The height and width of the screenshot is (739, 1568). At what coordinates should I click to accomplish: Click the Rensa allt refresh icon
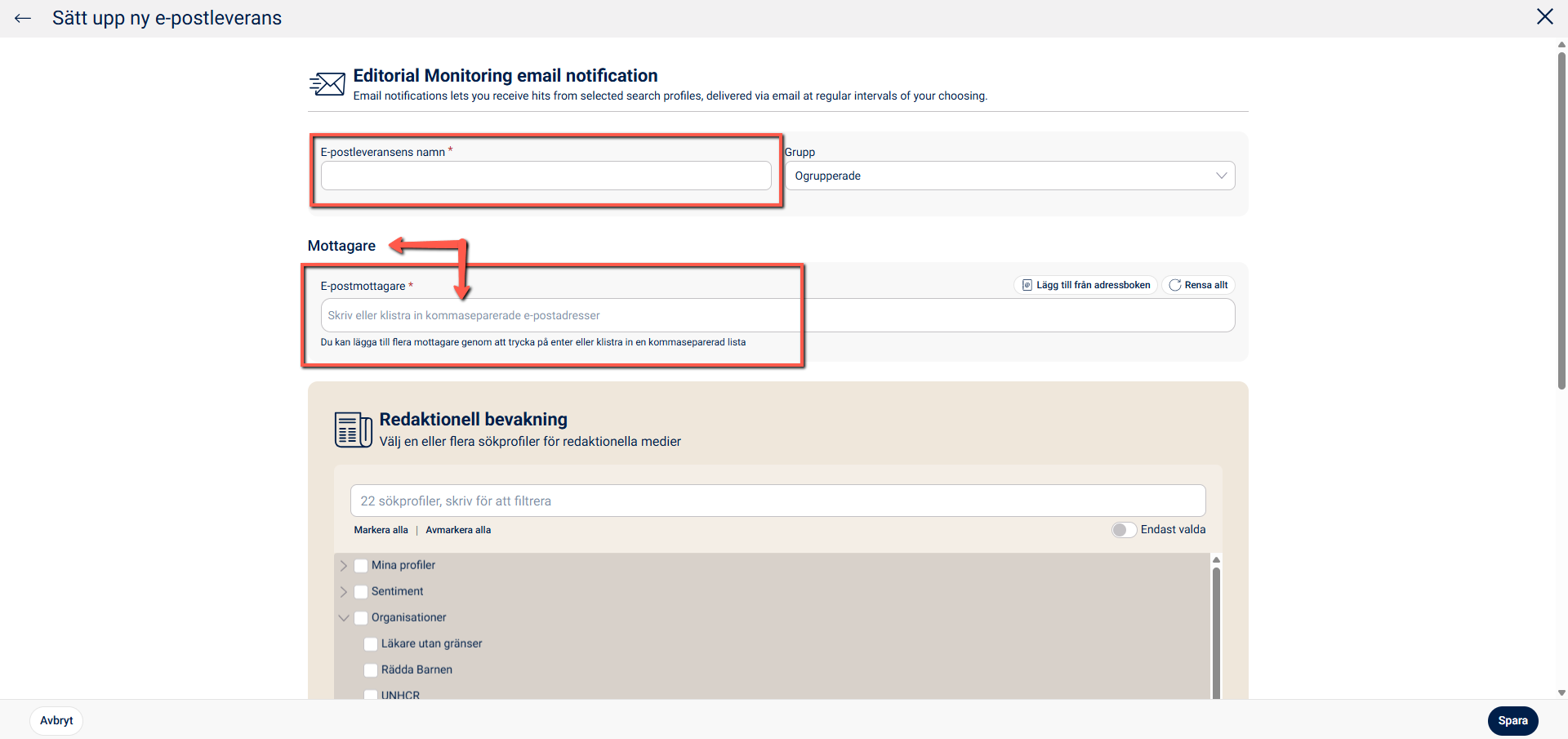(1175, 285)
